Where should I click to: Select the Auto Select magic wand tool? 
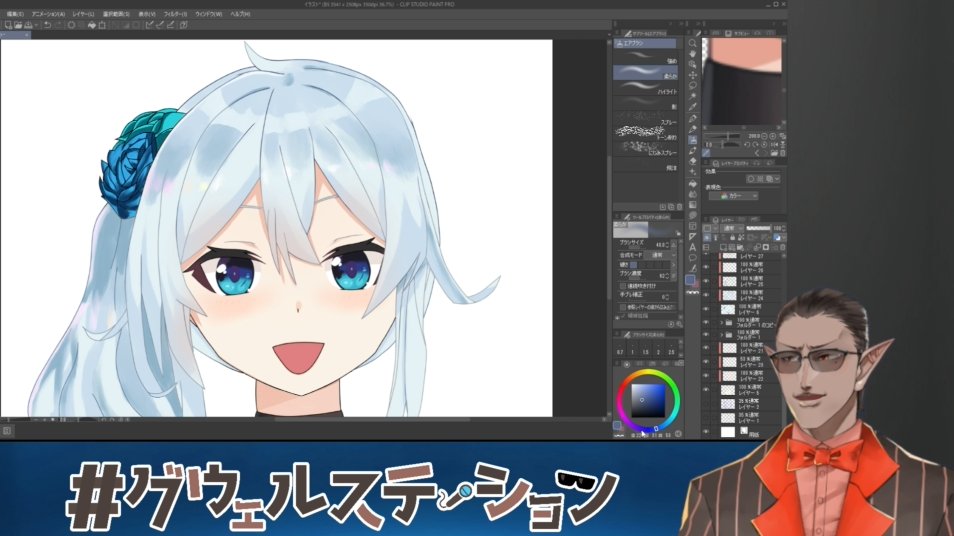tap(692, 96)
